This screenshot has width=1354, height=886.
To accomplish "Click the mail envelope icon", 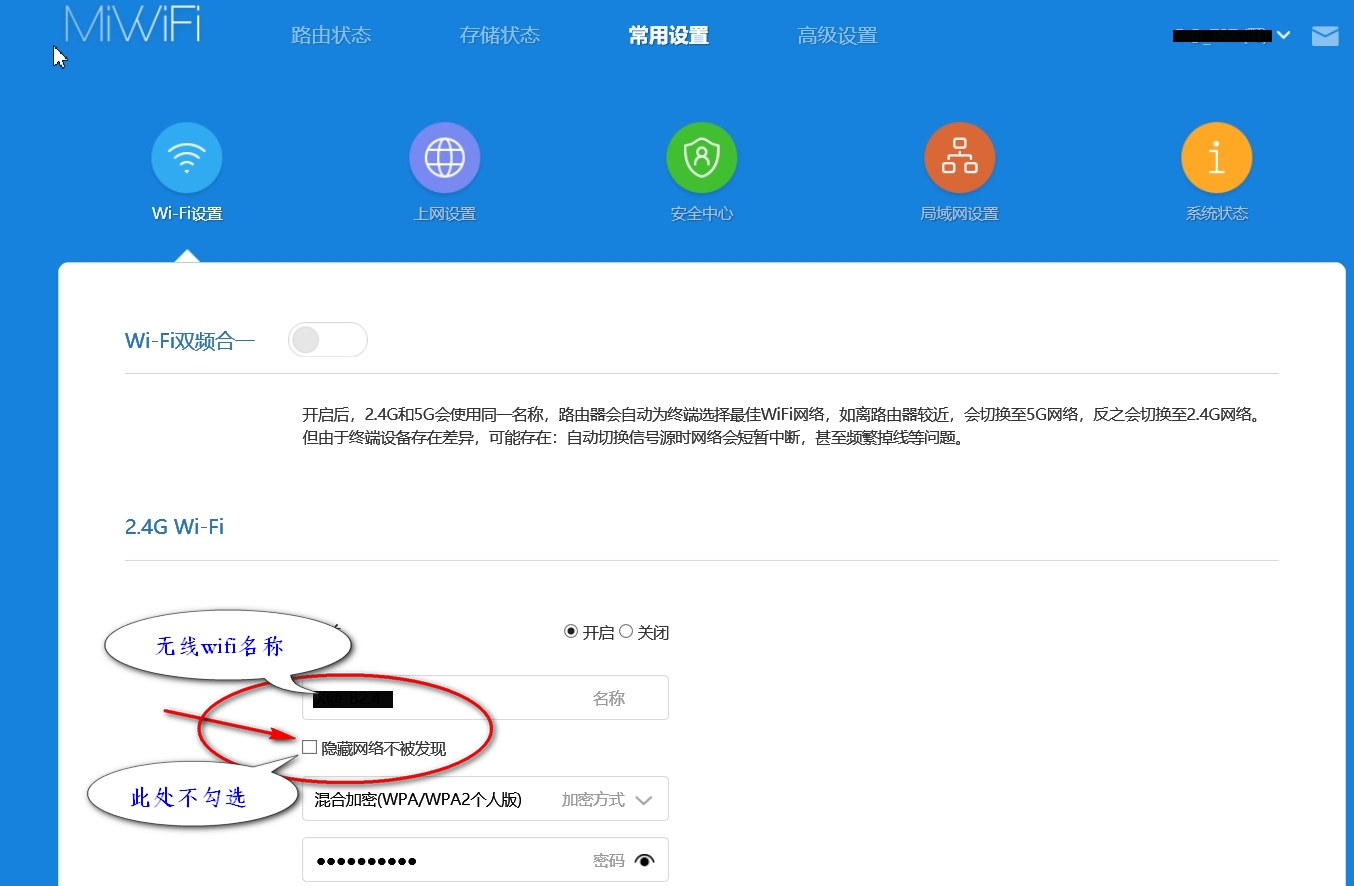I will [1325, 36].
